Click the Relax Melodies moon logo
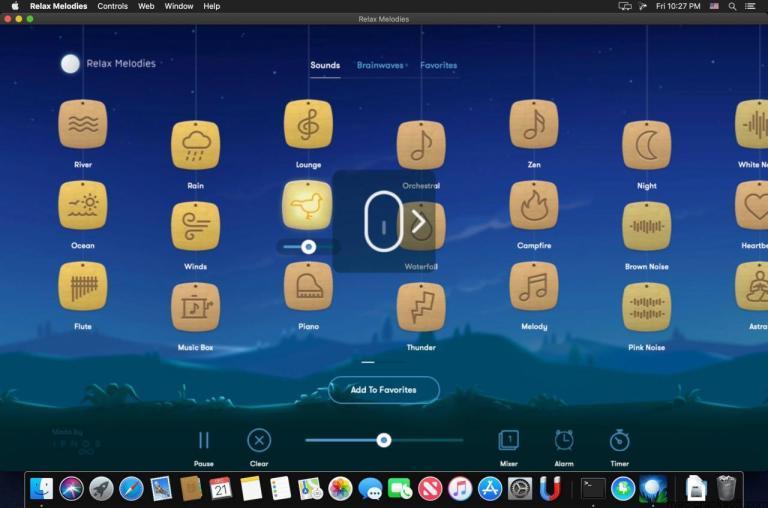Viewport: 768px width, 508px height. pyautogui.click(x=70, y=64)
